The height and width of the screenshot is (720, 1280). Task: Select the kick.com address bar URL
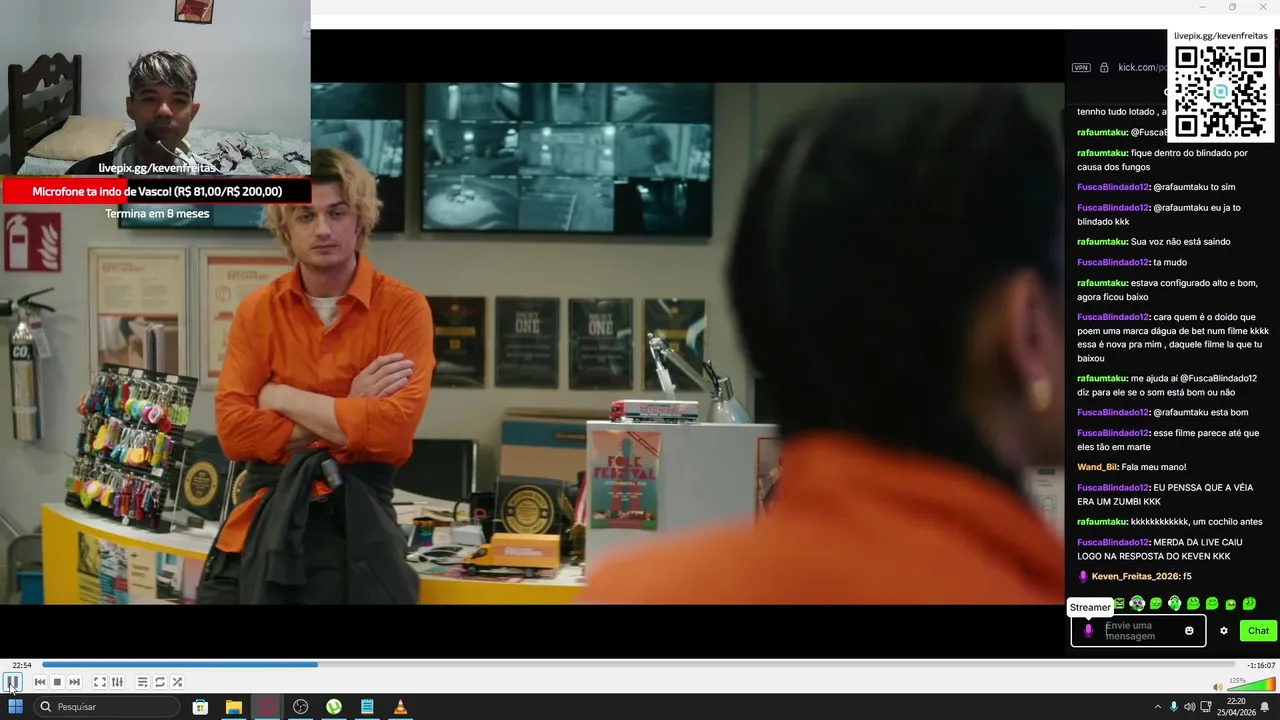(x=1142, y=68)
